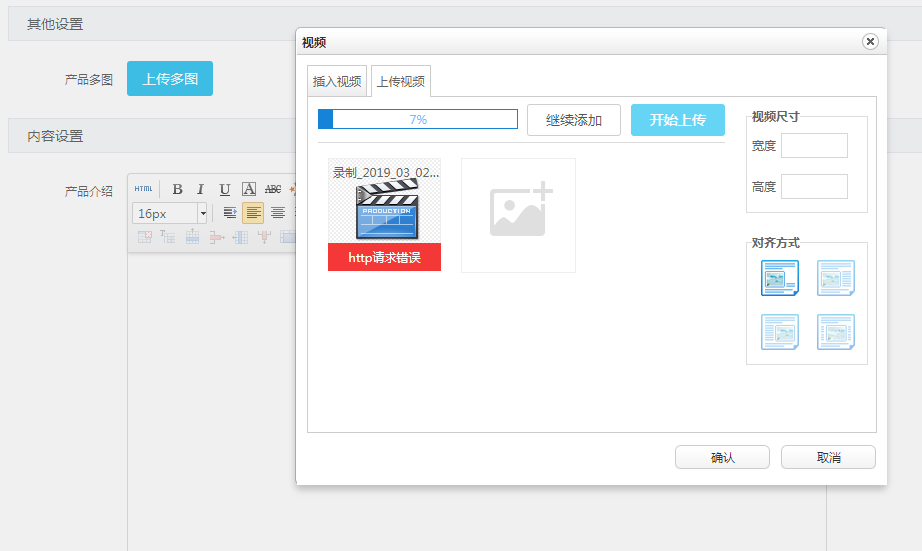Click the 7% upload progress bar
This screenshot has height=551, width=922.
coord(417,119)
